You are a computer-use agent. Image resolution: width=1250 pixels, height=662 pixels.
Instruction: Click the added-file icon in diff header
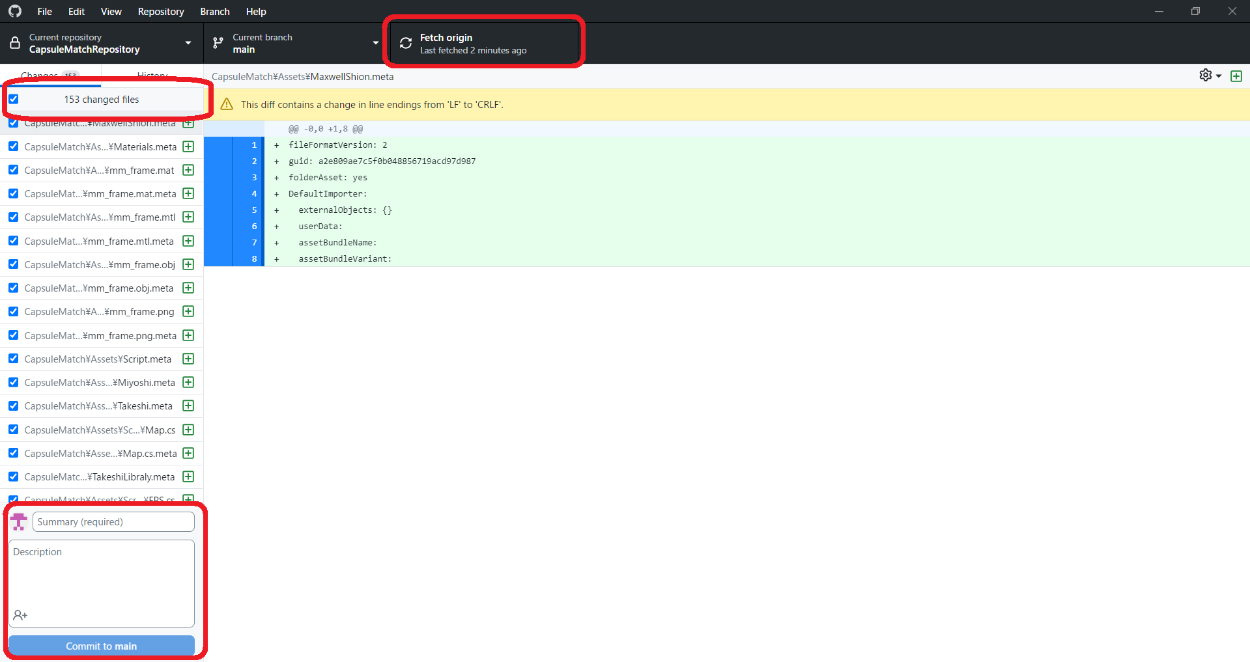click(1236, 76)
